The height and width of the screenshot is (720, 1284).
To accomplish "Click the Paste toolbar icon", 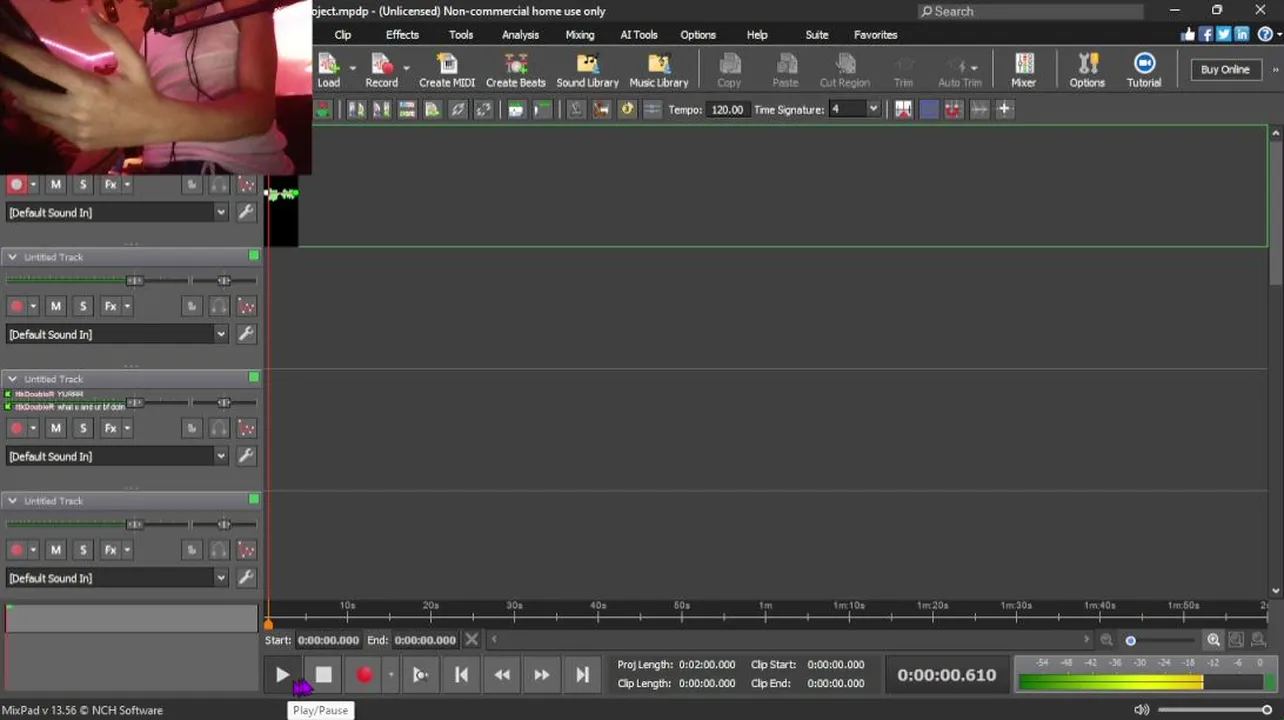I will [x=785, y=70].
